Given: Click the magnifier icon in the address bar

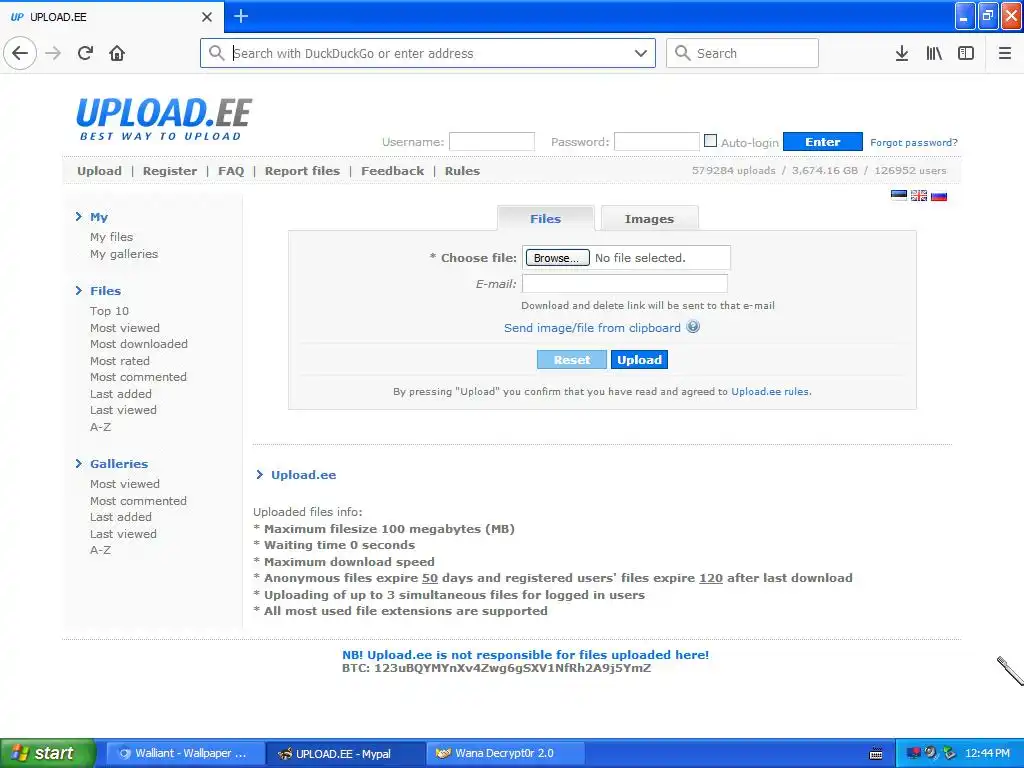Looking at the screenshot, I should (216, 53).
